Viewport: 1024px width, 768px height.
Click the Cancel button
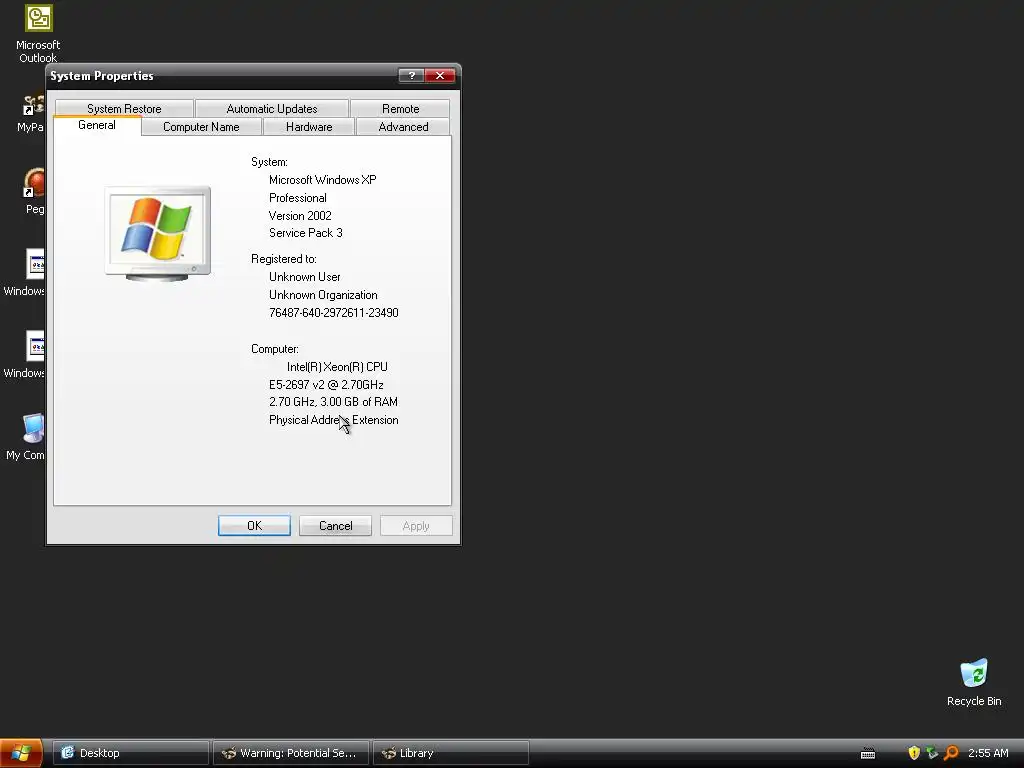[335, 526]
